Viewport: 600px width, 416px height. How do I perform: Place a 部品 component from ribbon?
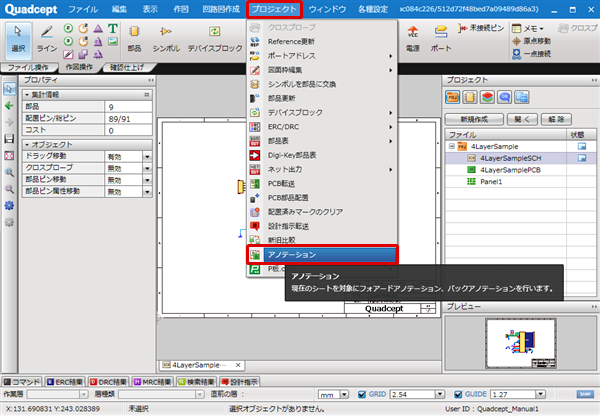[x=134, y=39]
